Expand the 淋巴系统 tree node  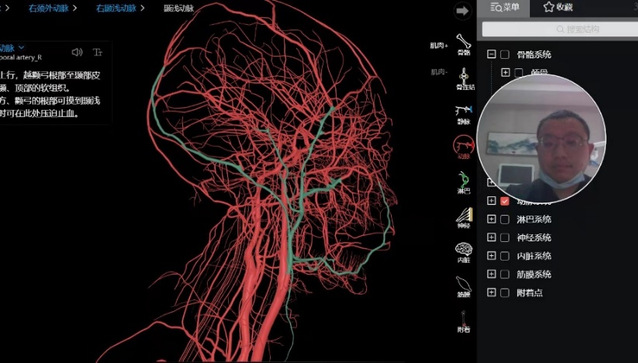click(492, 219)
